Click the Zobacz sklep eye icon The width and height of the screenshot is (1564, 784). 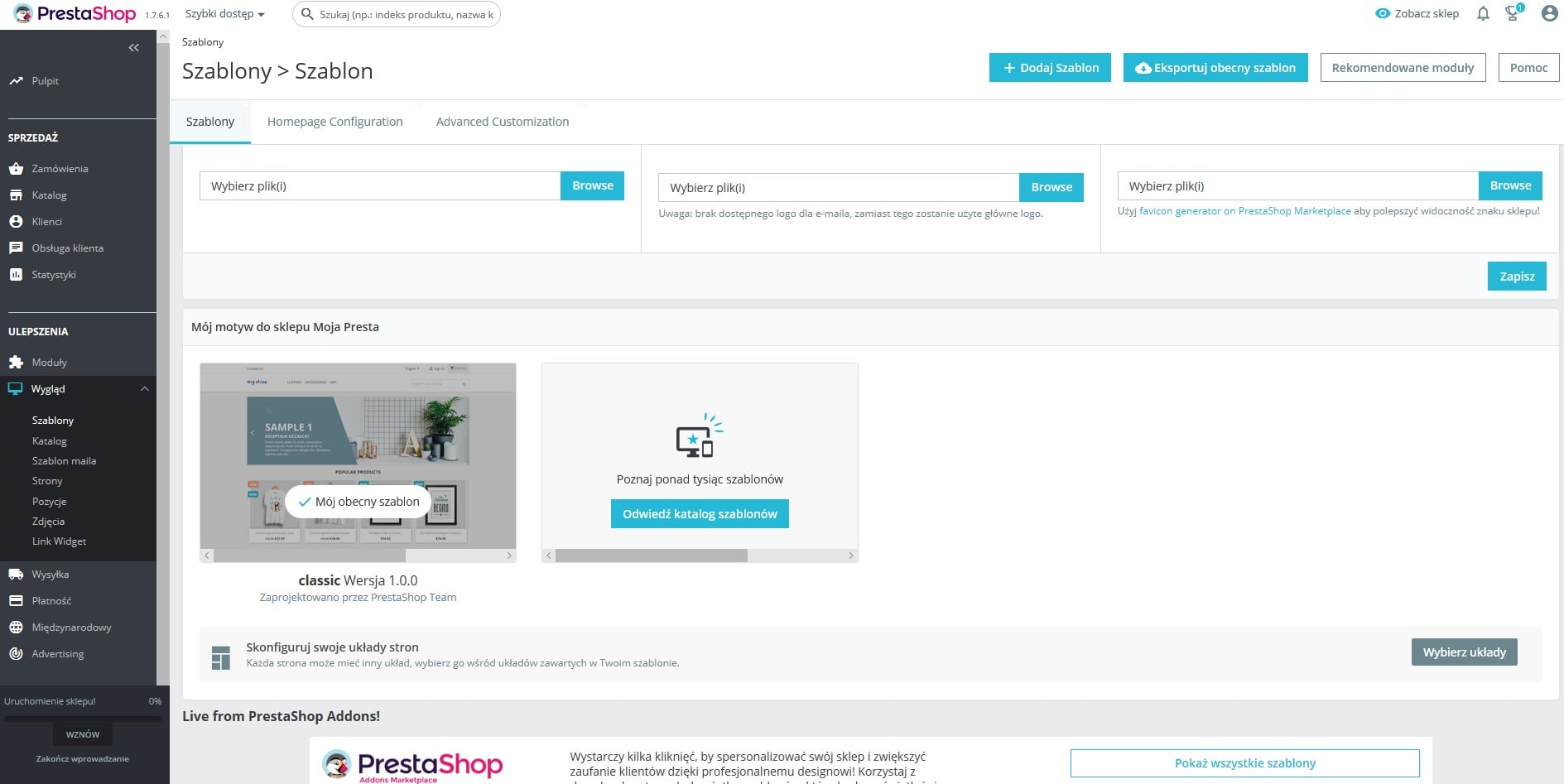click(x=1382, y=13)
